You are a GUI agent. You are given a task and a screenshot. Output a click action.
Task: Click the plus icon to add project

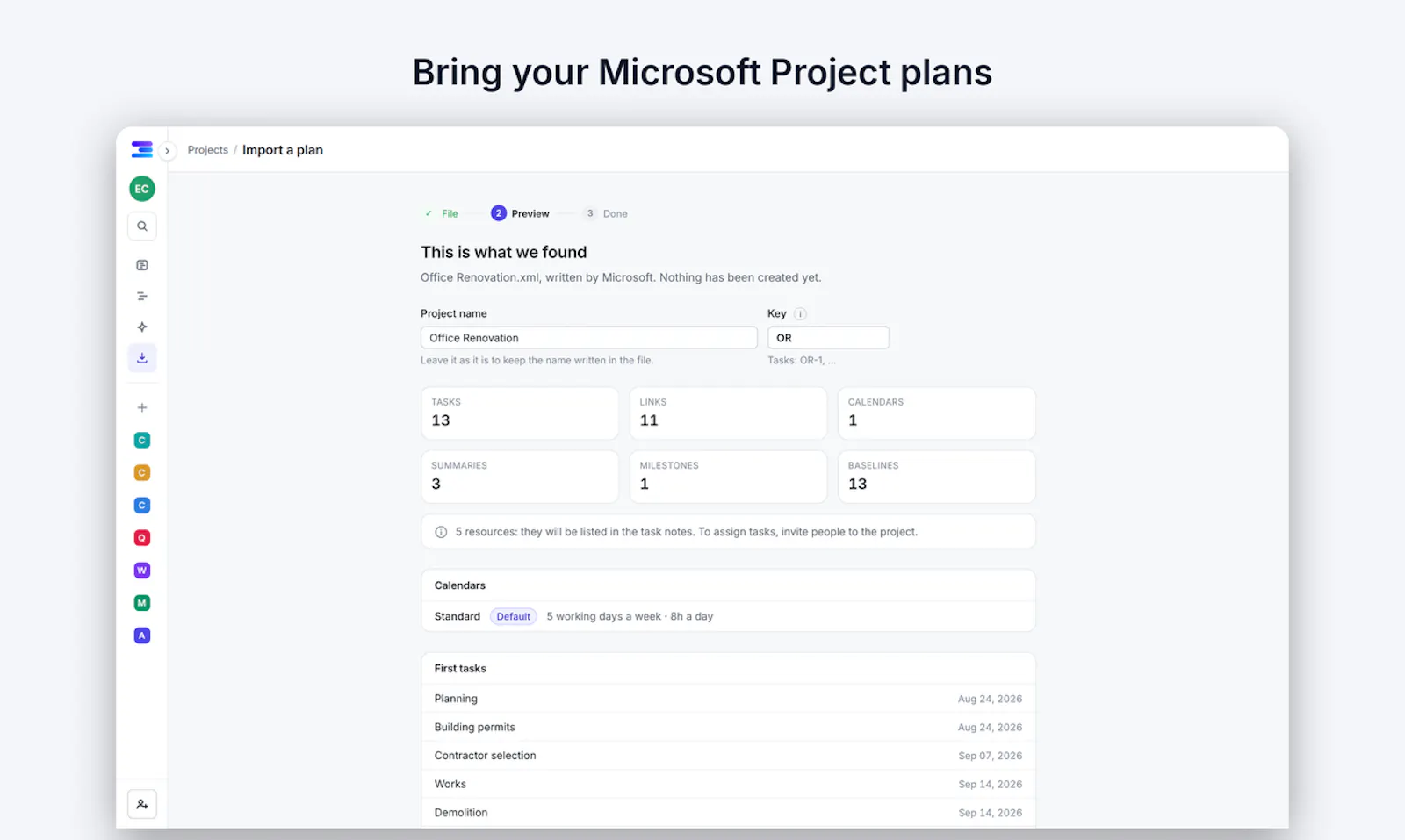click(x=142, y=407)
